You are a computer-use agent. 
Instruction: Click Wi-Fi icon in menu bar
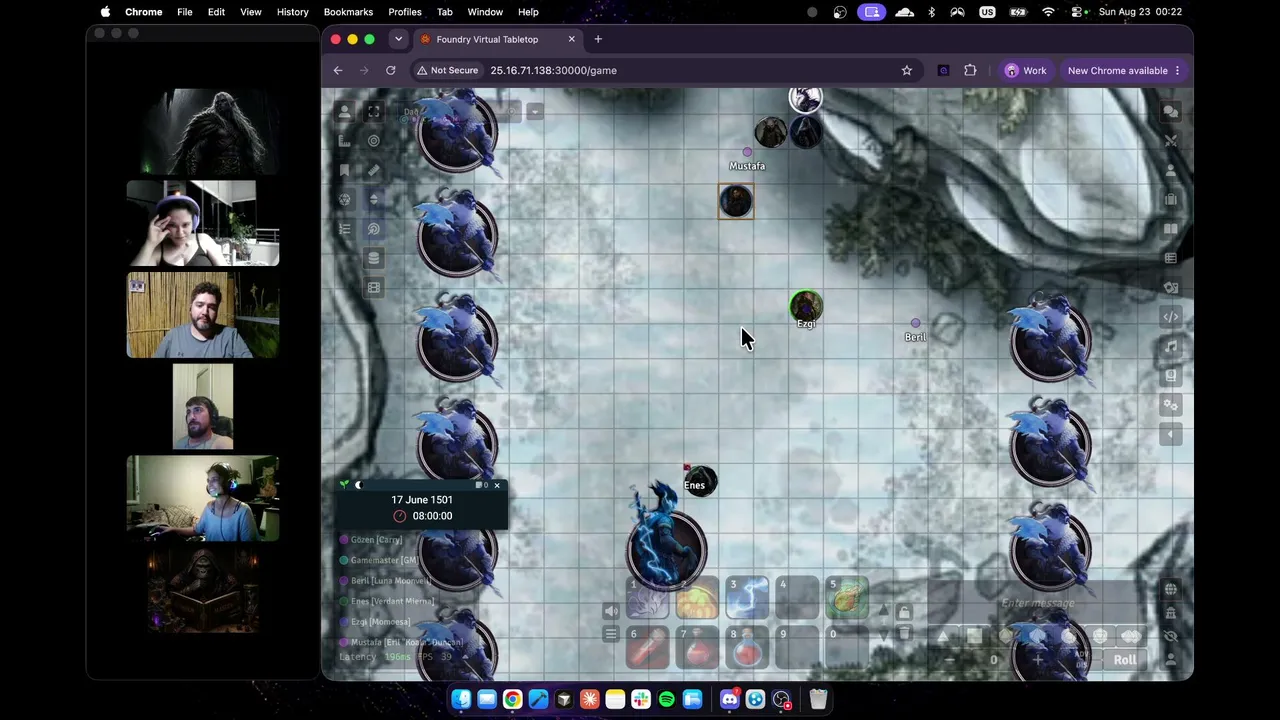1048,12
